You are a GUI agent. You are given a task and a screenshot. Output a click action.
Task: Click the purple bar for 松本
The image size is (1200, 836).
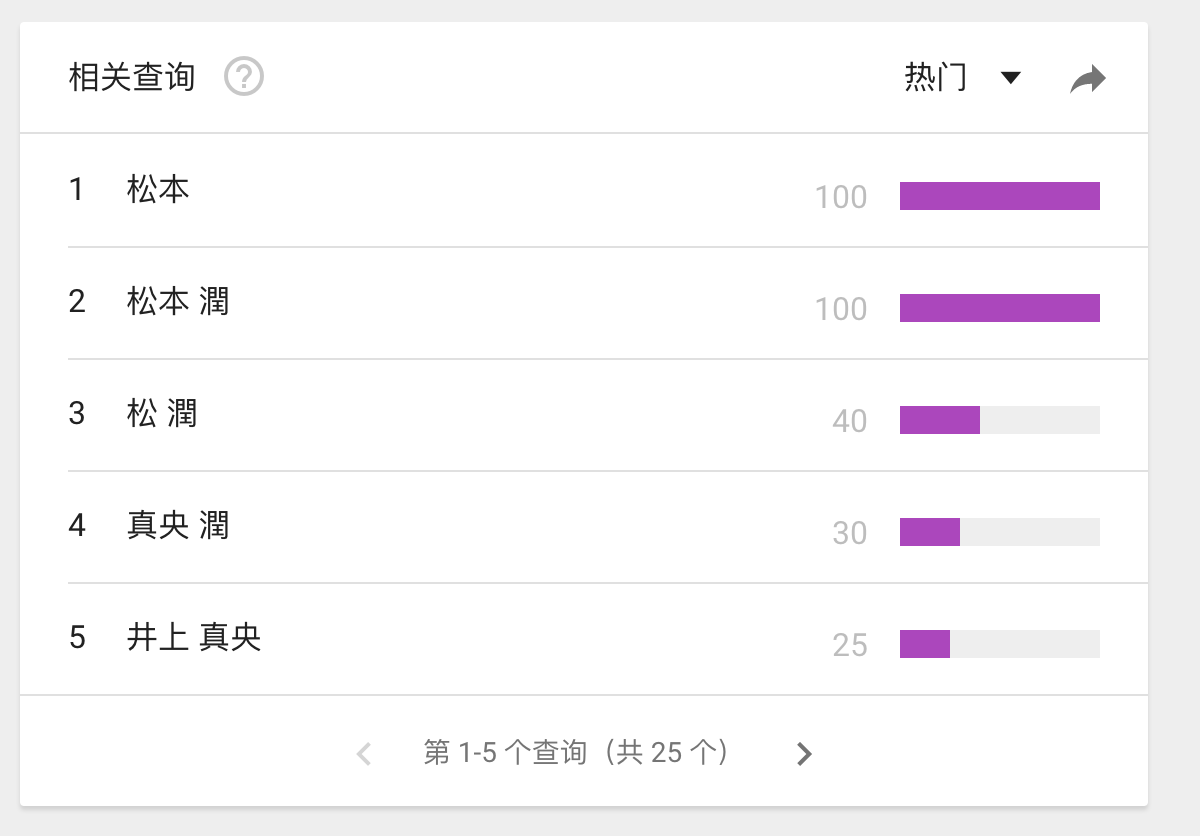[x=999, y=196]
